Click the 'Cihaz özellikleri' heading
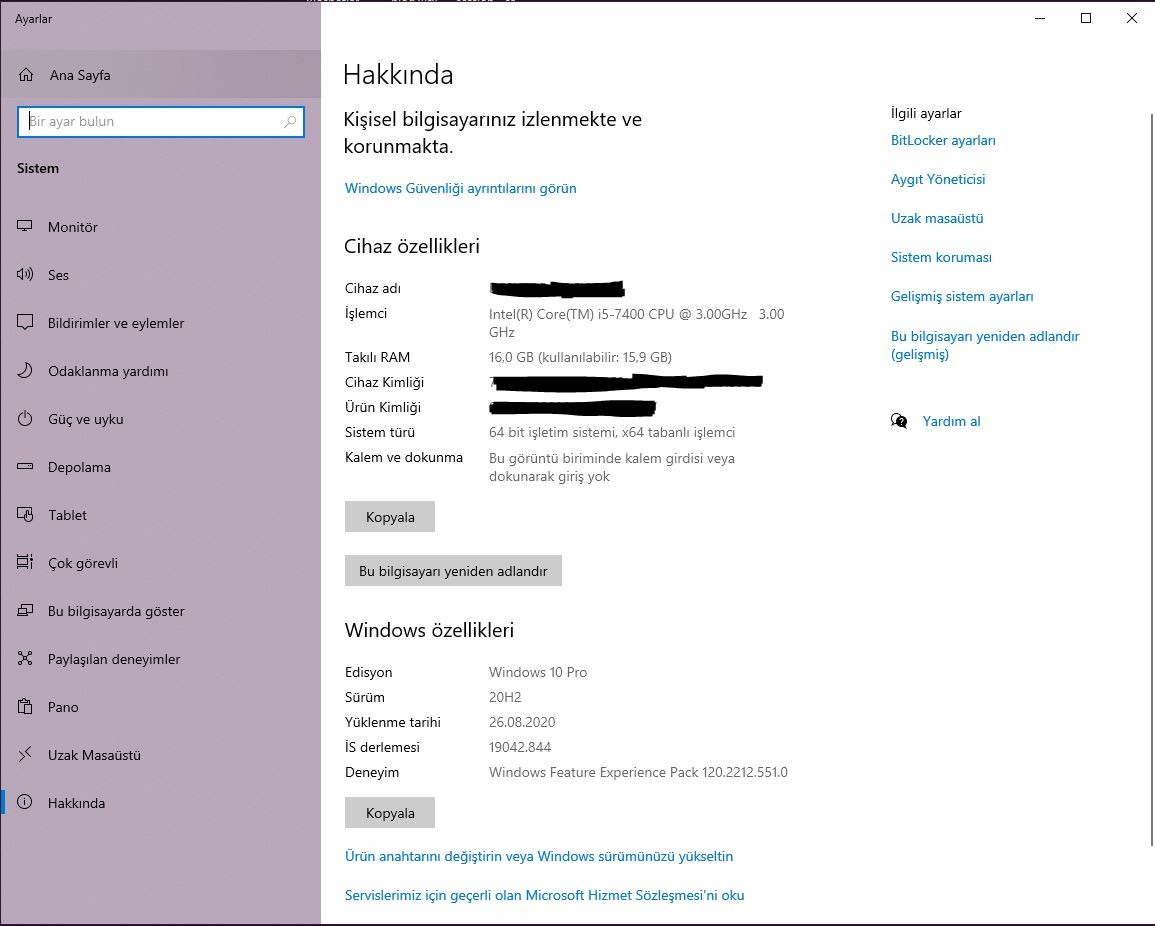The image size is (1155, 926). [412, 246]
